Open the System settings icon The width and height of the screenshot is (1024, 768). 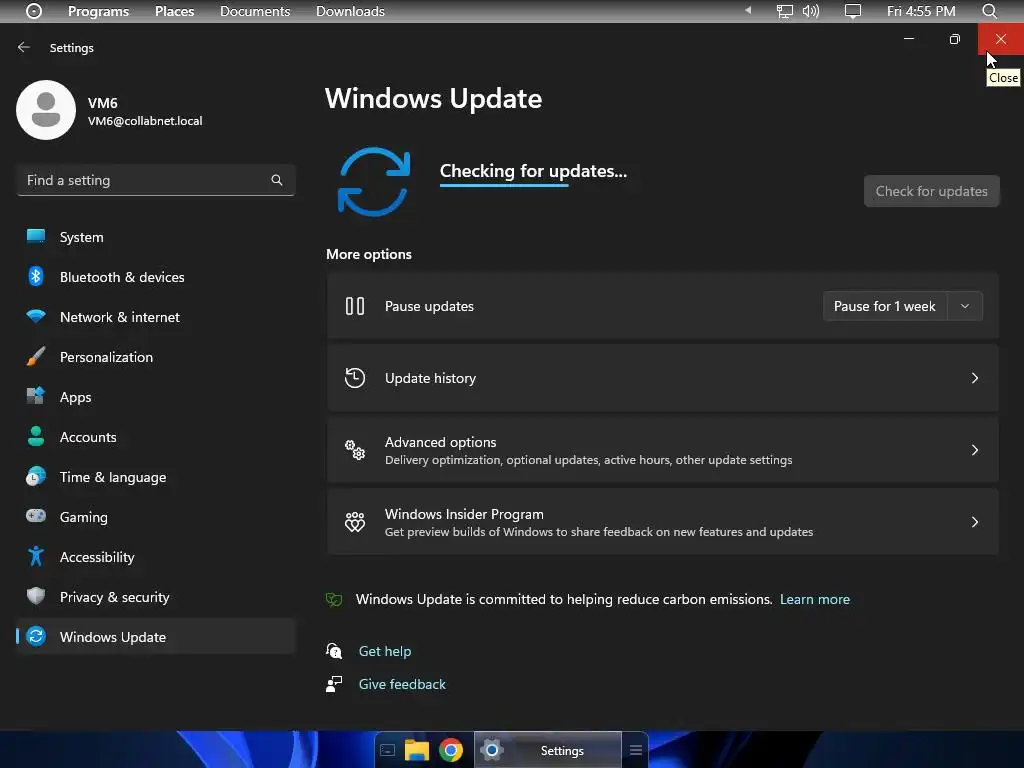[36, 236]
